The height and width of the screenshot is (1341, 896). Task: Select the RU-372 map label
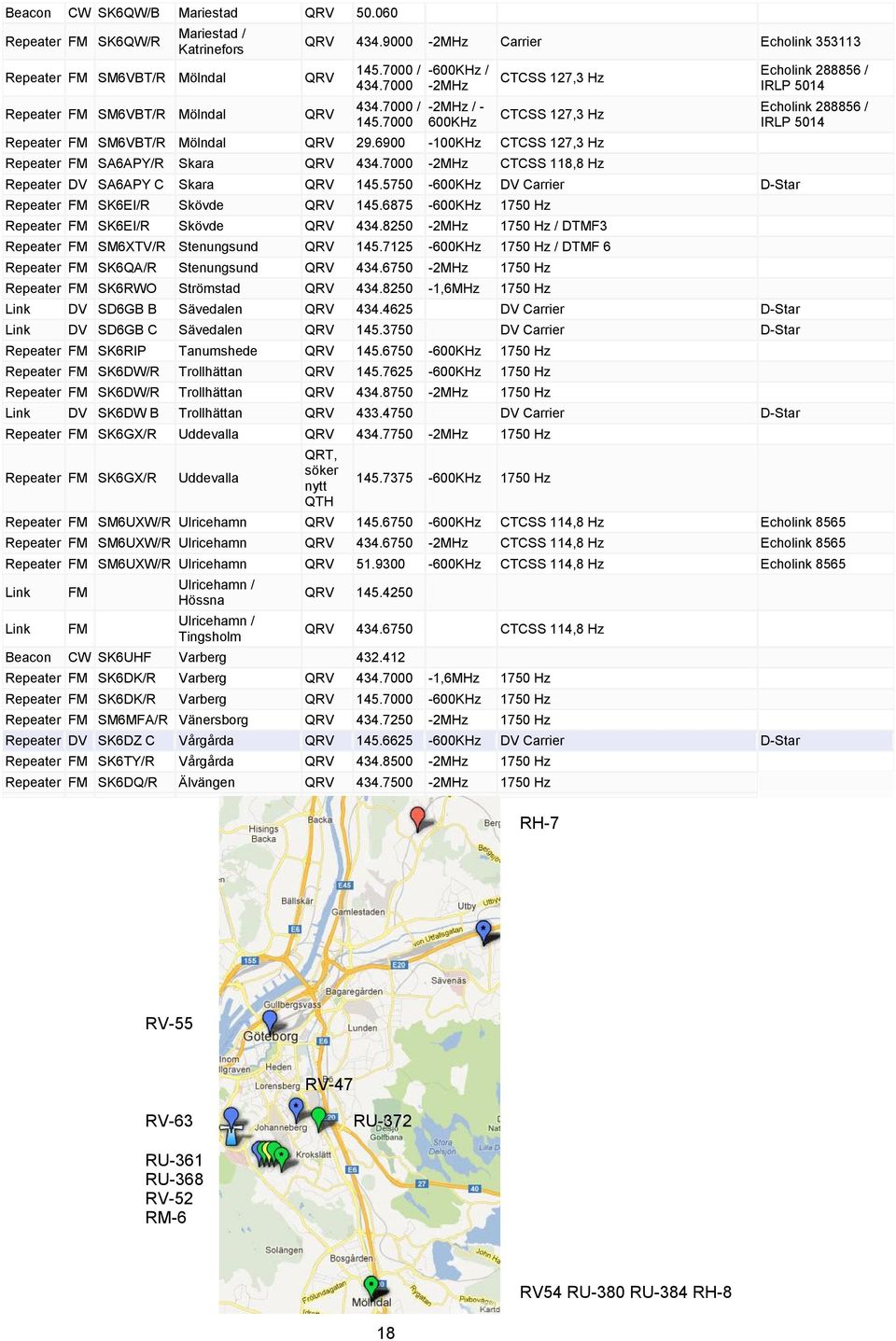coord(383,1121)
